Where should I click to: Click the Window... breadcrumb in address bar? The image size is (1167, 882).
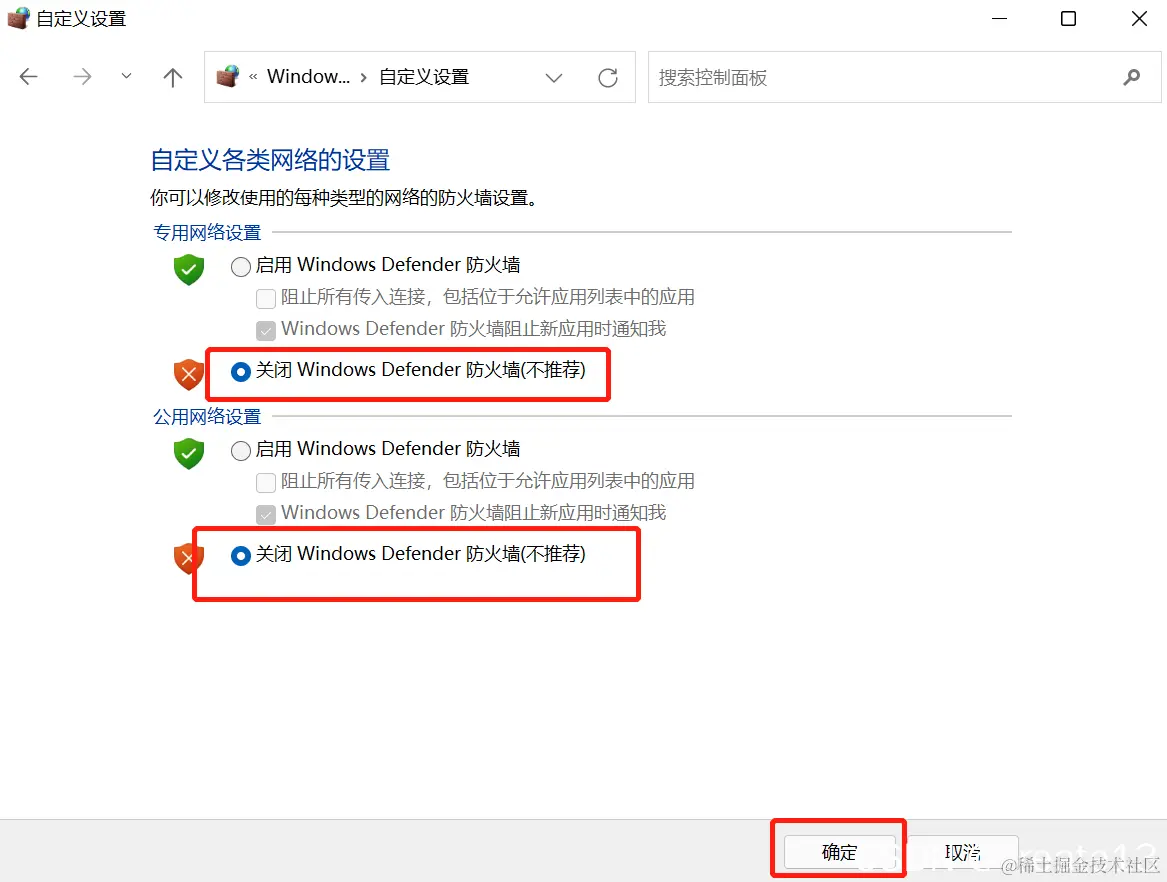point(308,77)
